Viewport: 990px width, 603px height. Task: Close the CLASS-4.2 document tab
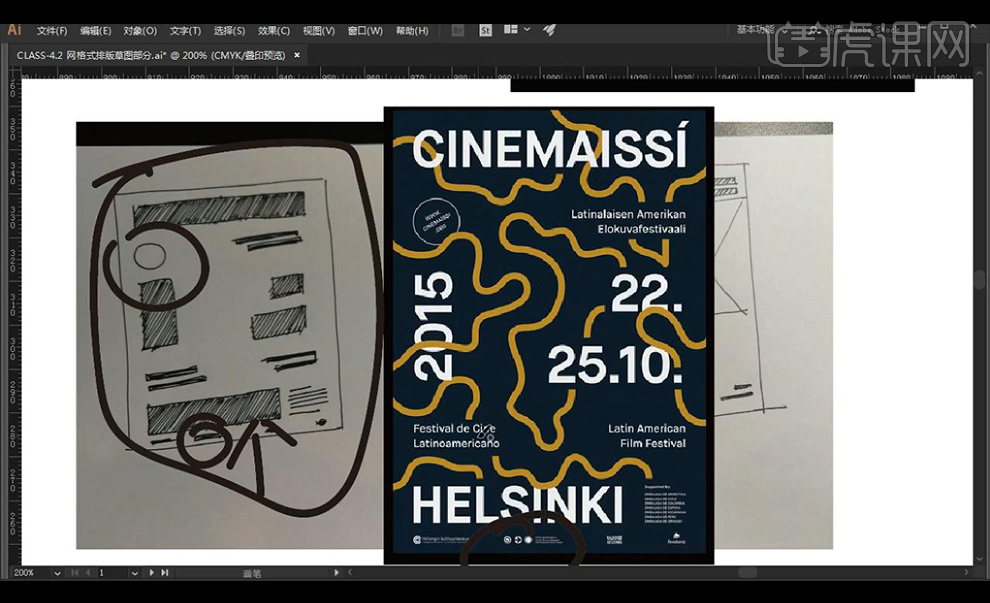(x=297, y=56)
